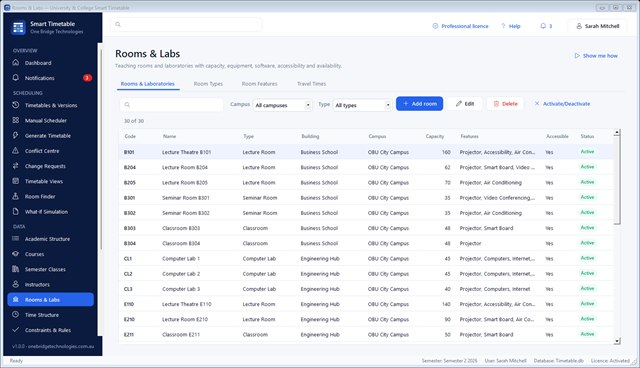Click the Active status of B205

587,182
